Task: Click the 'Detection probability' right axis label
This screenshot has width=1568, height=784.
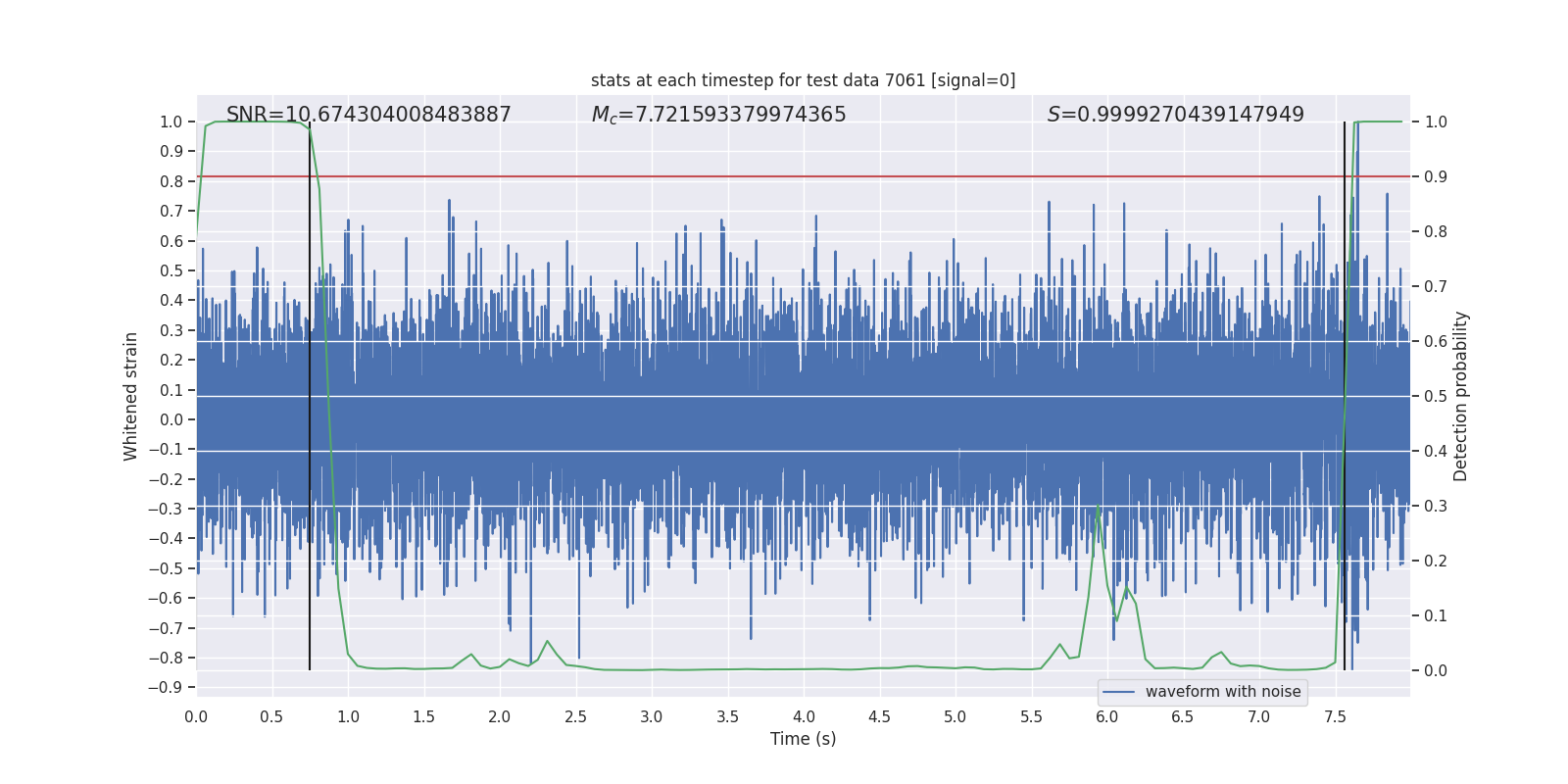Action: point(1460,396)
